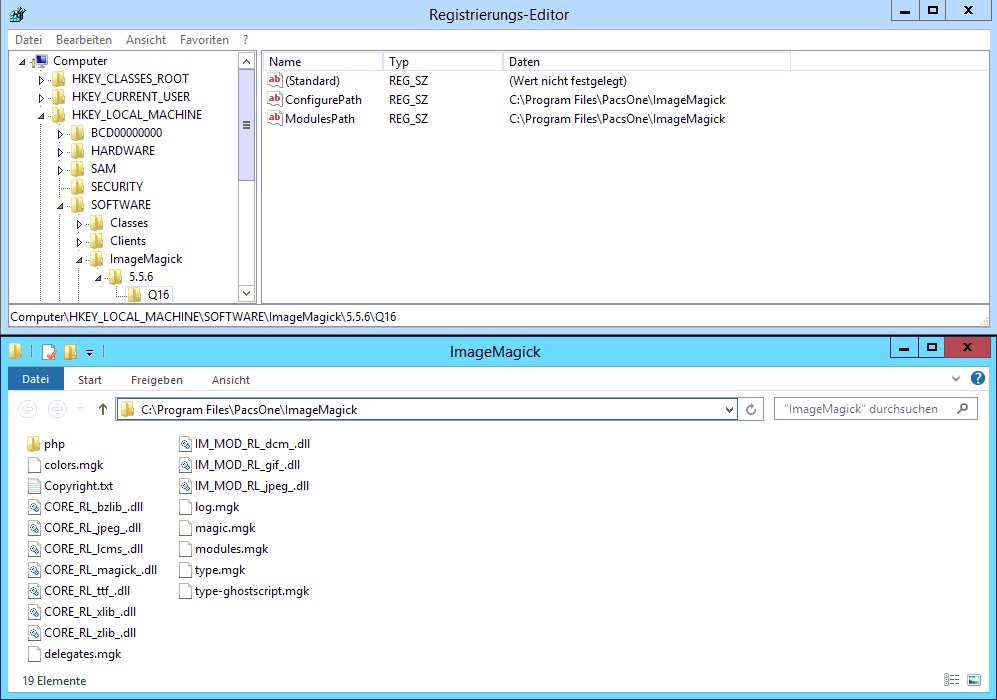Image resolution: width=997 pixels, height=700 pixels.
Task: Expand the BCD00000000 node
Action: click(x=60, y=134)
